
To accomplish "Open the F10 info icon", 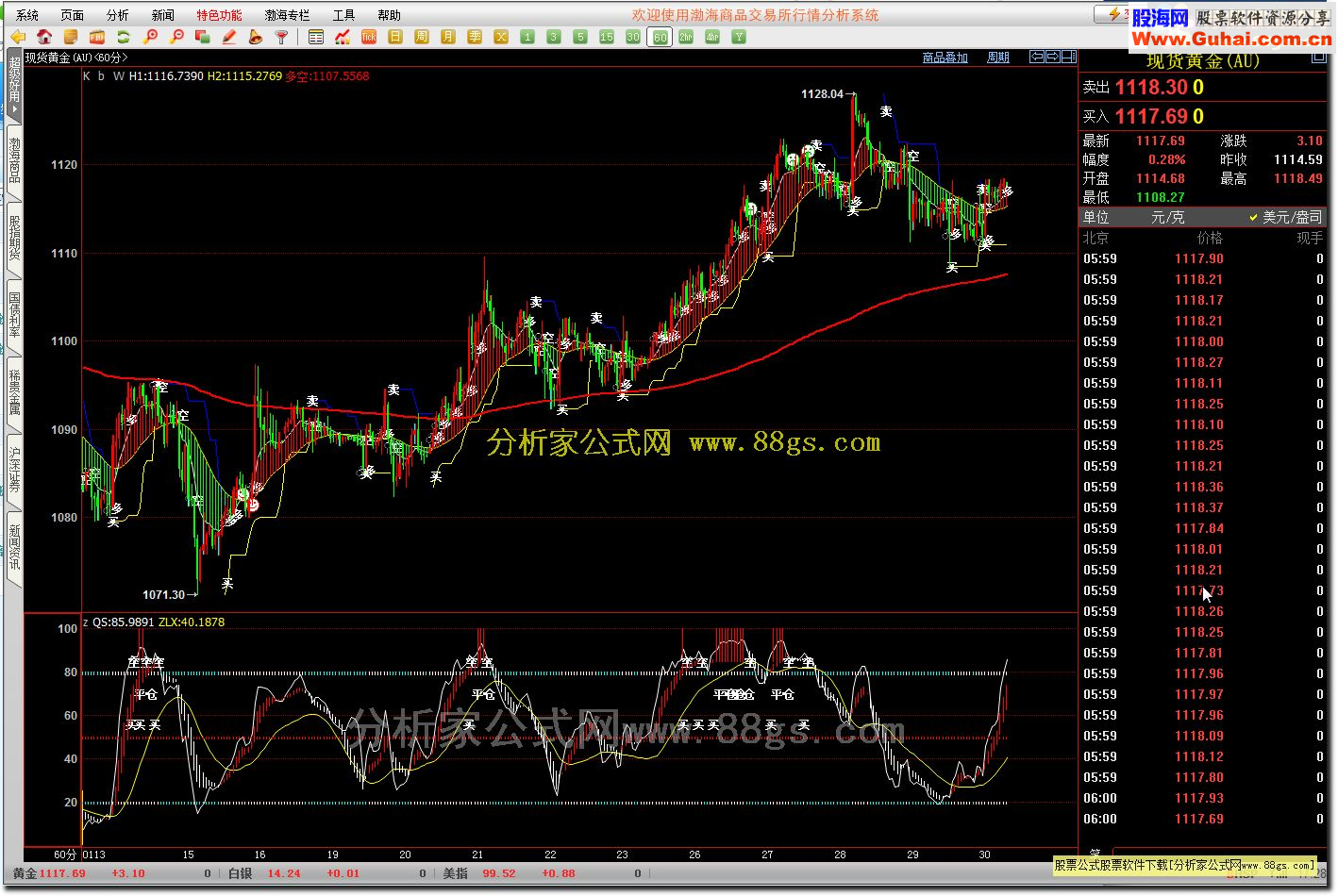I will [97, 37].
